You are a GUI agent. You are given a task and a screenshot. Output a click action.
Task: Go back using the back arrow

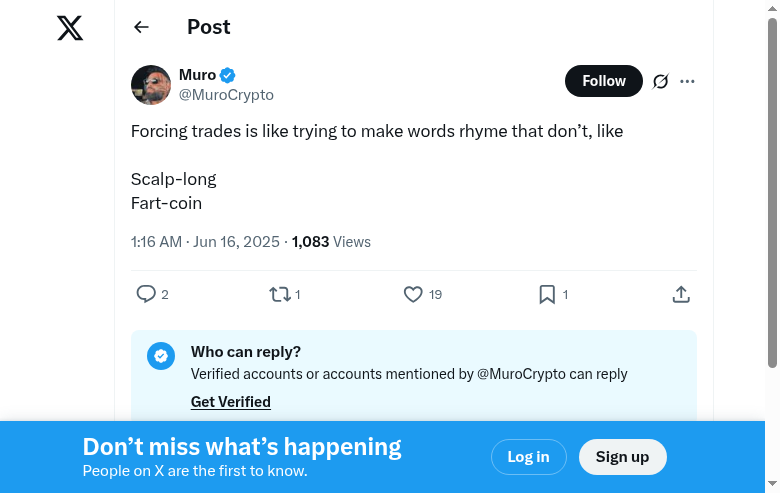click(x=141, y=28)
